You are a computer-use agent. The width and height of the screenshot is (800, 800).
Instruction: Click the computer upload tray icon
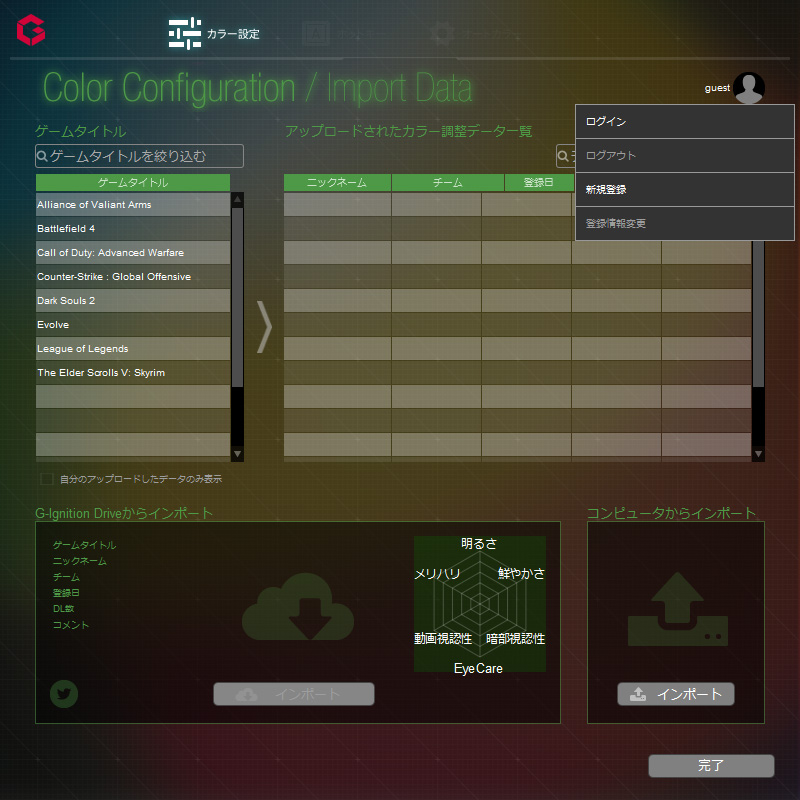[678, 609]
